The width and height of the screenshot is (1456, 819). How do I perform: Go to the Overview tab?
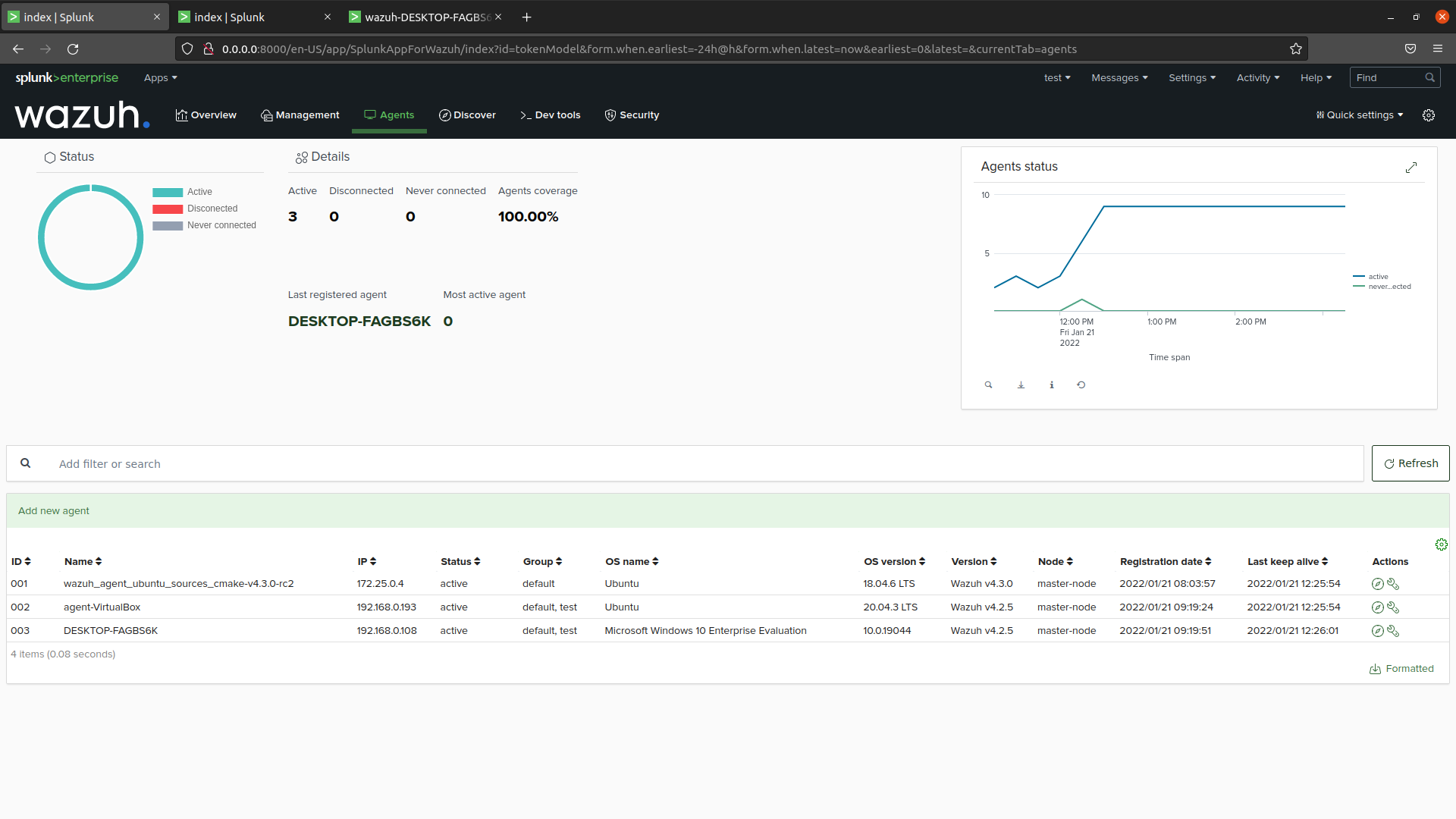[206, 115]
